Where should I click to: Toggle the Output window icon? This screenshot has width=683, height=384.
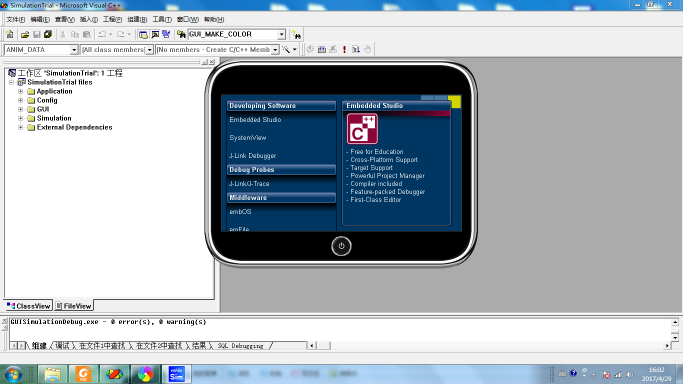pos(155,34)
